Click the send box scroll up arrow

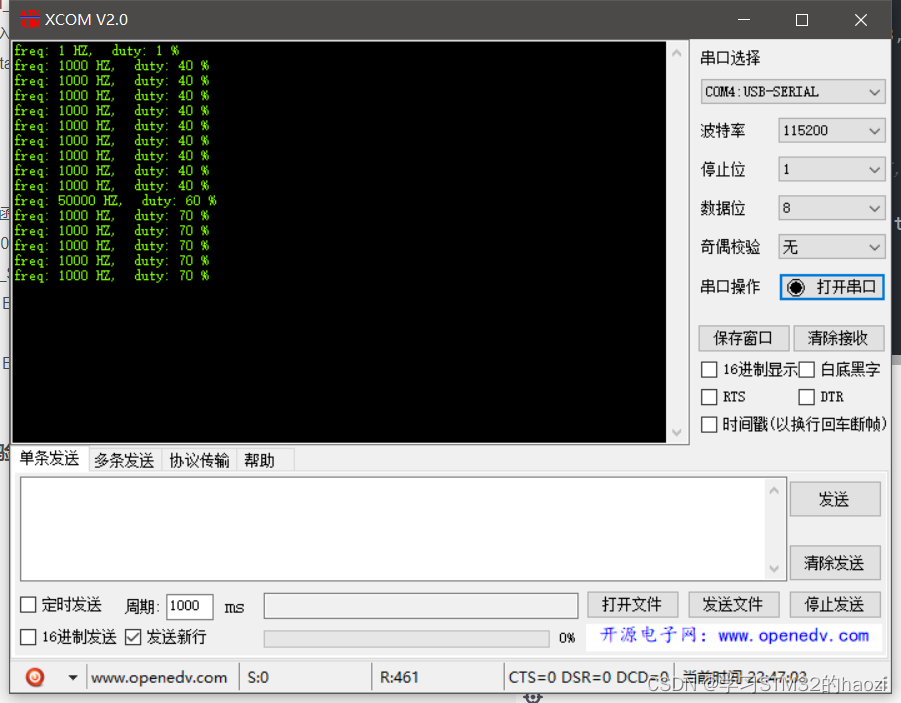[x=774, y=490]
